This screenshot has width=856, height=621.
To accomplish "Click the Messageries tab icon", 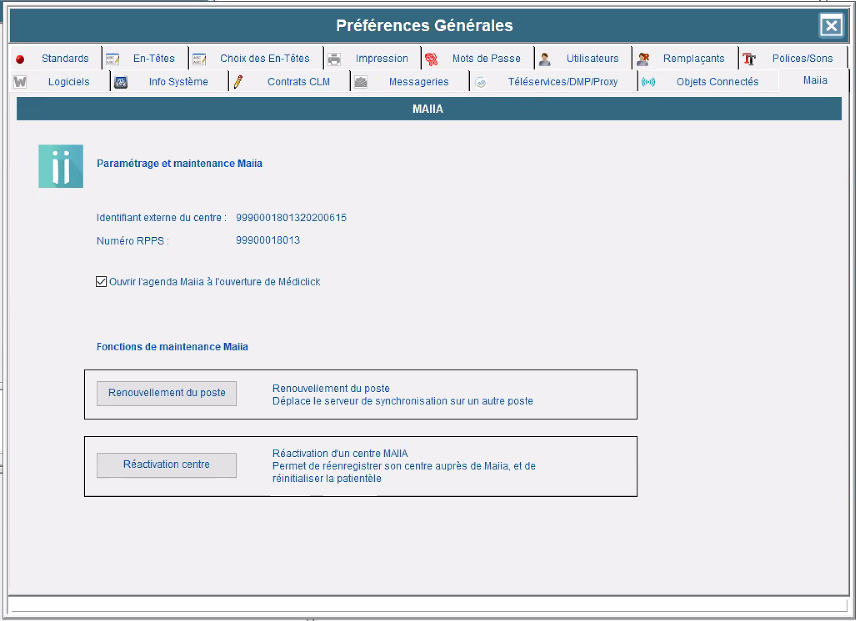I will [x=361, y=82].
